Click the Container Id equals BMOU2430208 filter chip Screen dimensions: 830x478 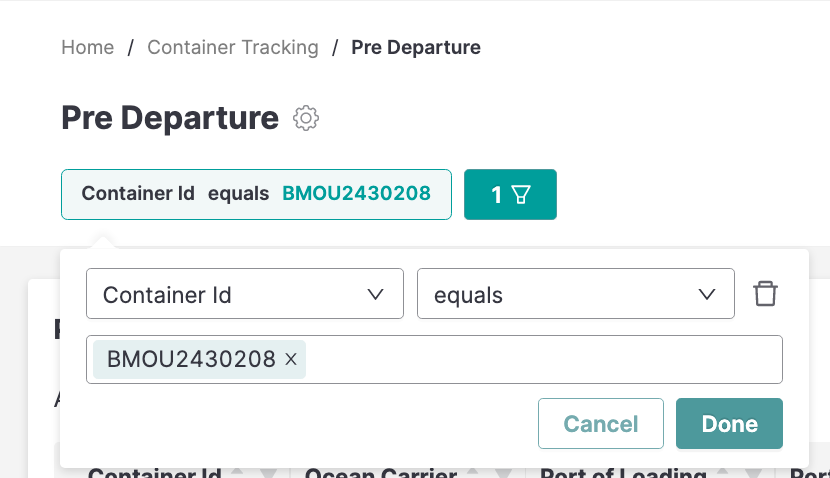256,194
